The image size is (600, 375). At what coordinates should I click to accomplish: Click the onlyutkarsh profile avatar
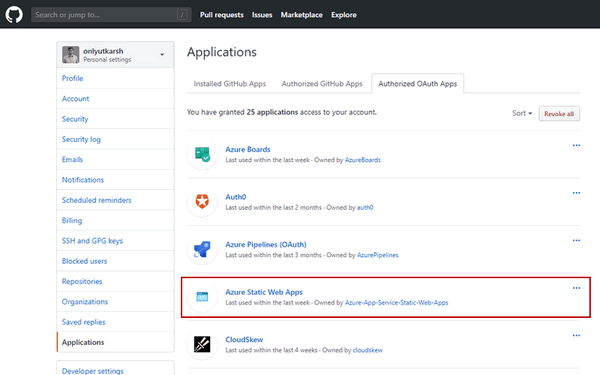click(71, 55)
